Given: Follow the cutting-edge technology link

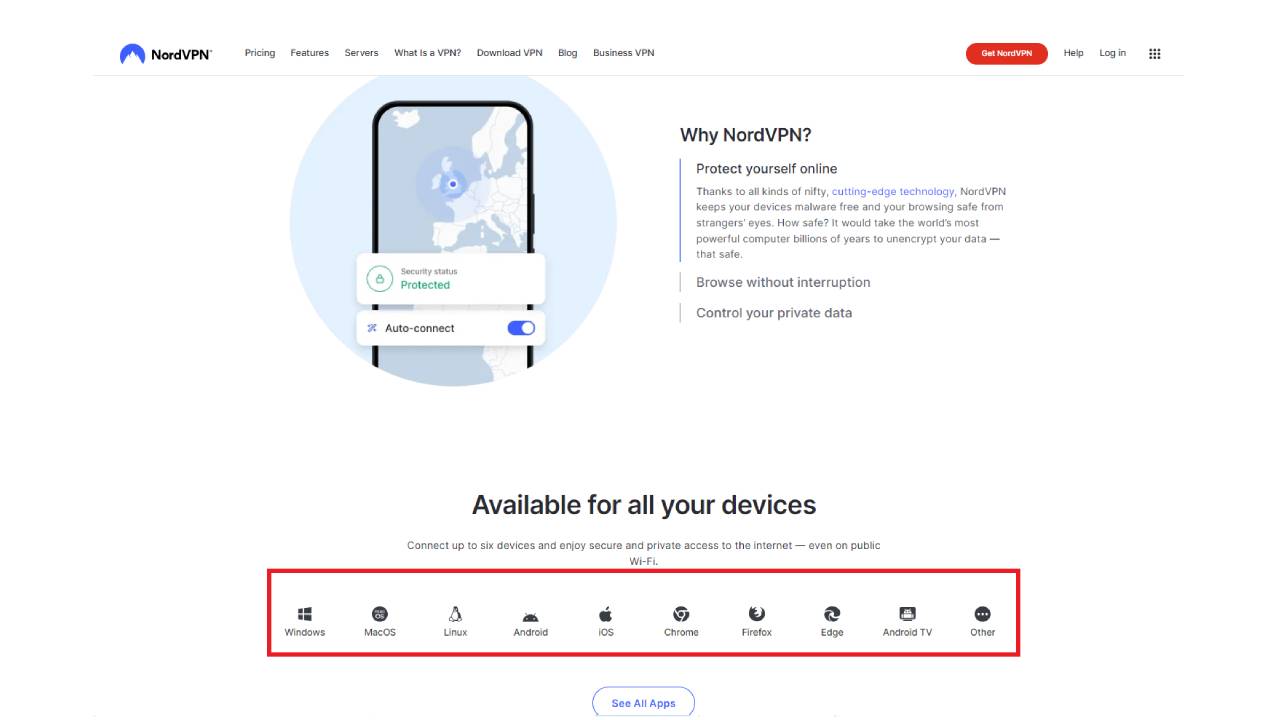Looking at the screenshot, I should (893, 191).
